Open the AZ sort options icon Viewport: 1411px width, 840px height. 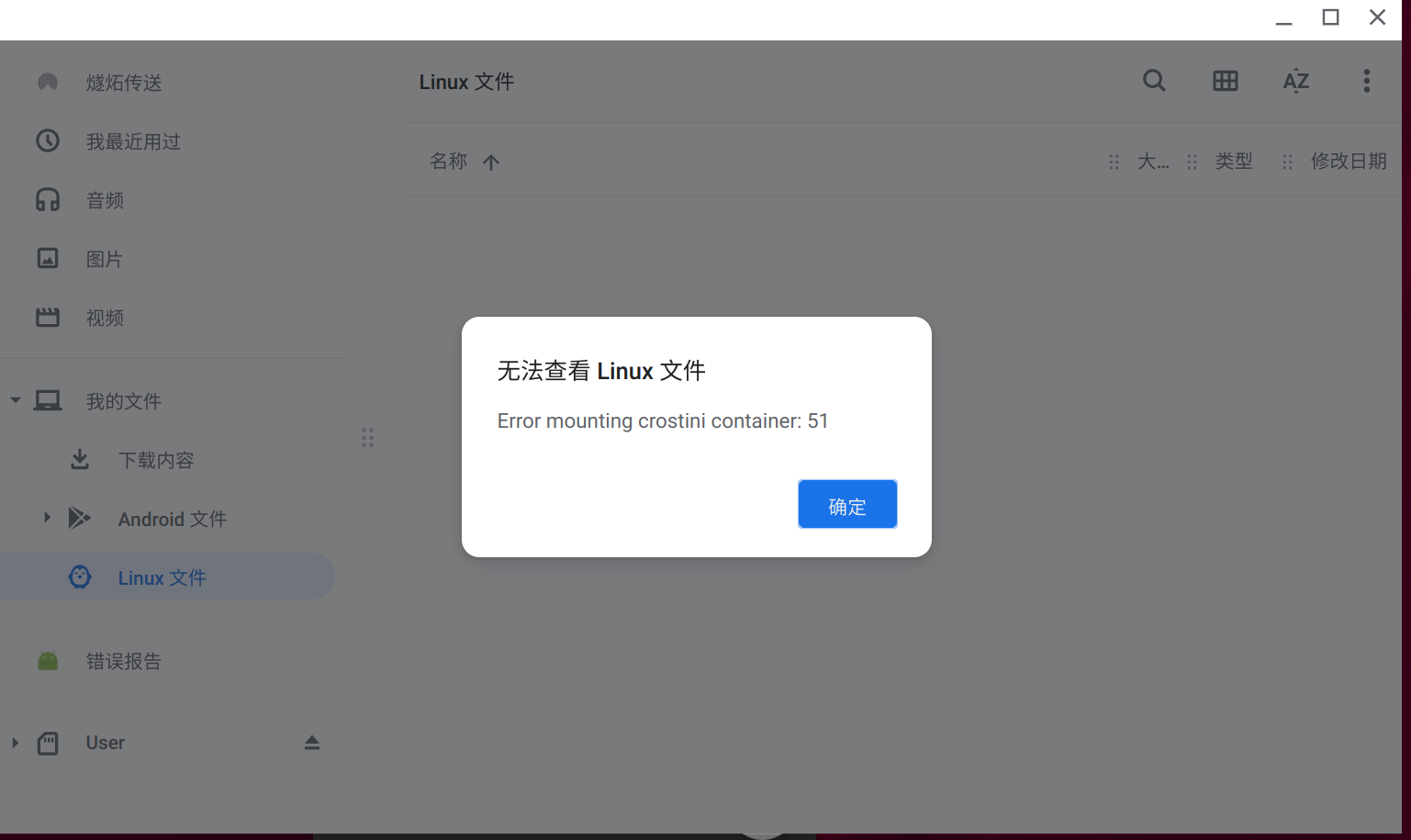(x=1295, y=81)
